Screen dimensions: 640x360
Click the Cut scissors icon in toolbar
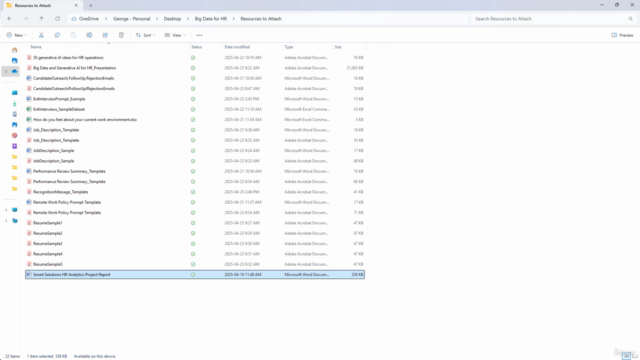[x=41, y=35]
